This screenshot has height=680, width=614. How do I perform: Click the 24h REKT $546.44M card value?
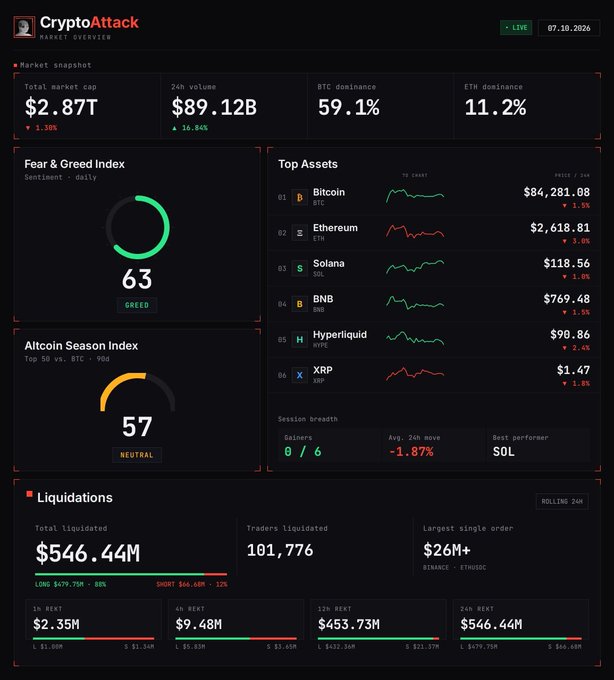491,624
